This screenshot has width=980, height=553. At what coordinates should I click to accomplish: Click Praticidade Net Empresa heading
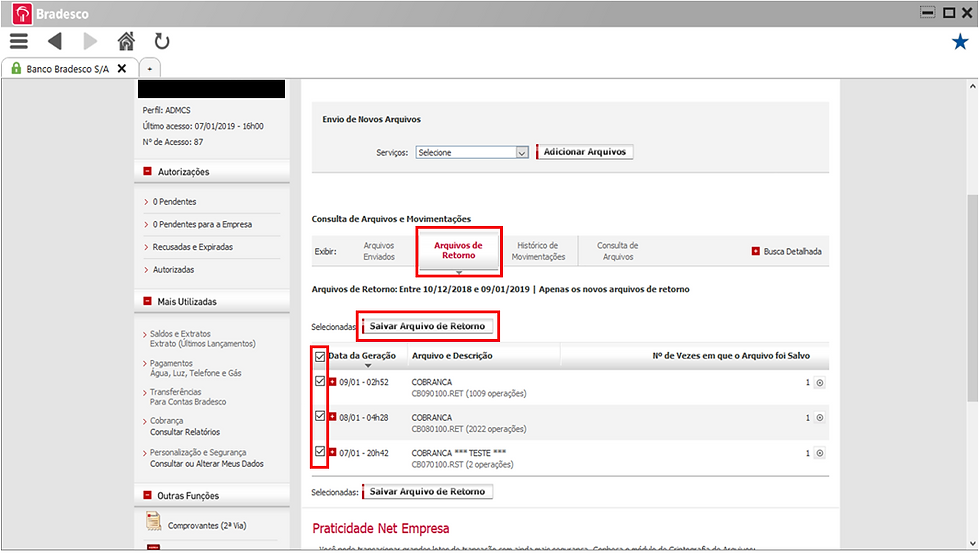pyautogui.click(x=381, y=528)
